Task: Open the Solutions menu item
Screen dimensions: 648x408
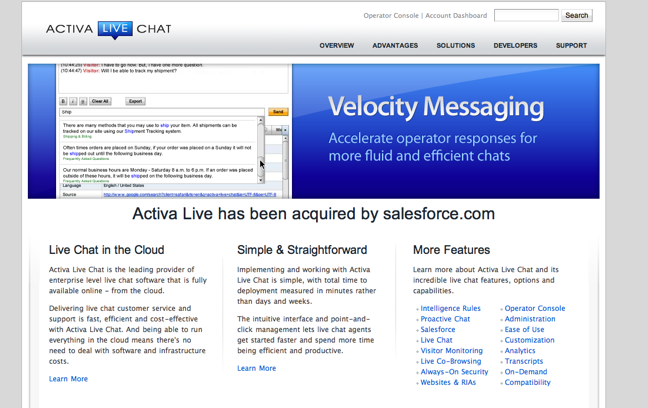Action: coord(456,45)
